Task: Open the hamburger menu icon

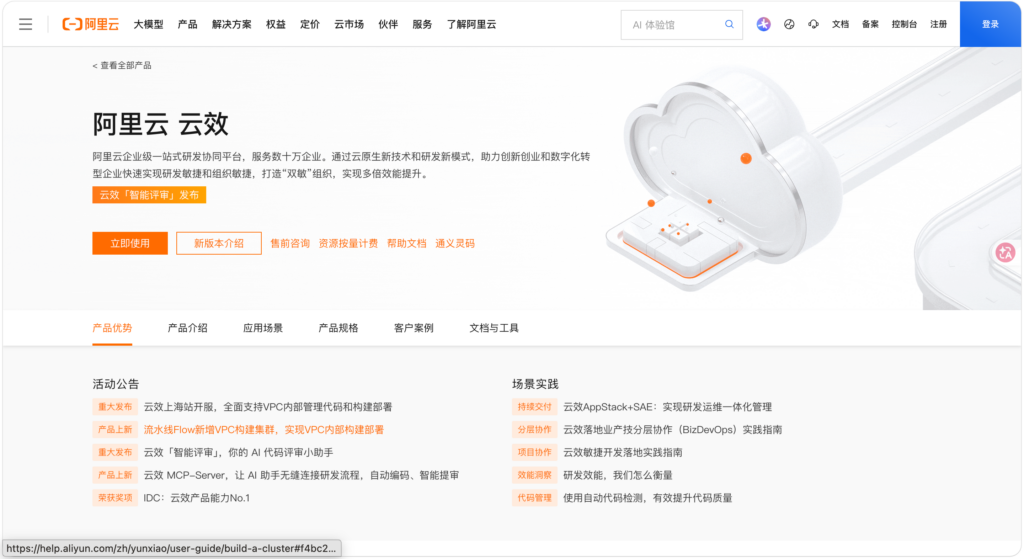Action: click(25, 24)
